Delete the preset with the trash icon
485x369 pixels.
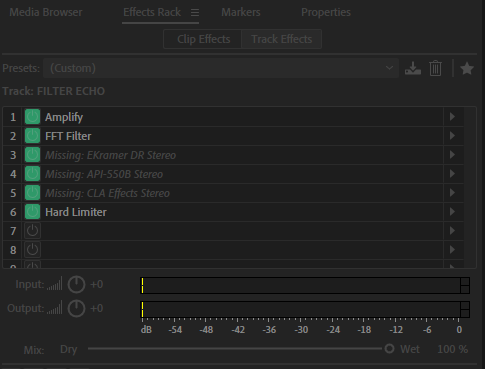435,68
